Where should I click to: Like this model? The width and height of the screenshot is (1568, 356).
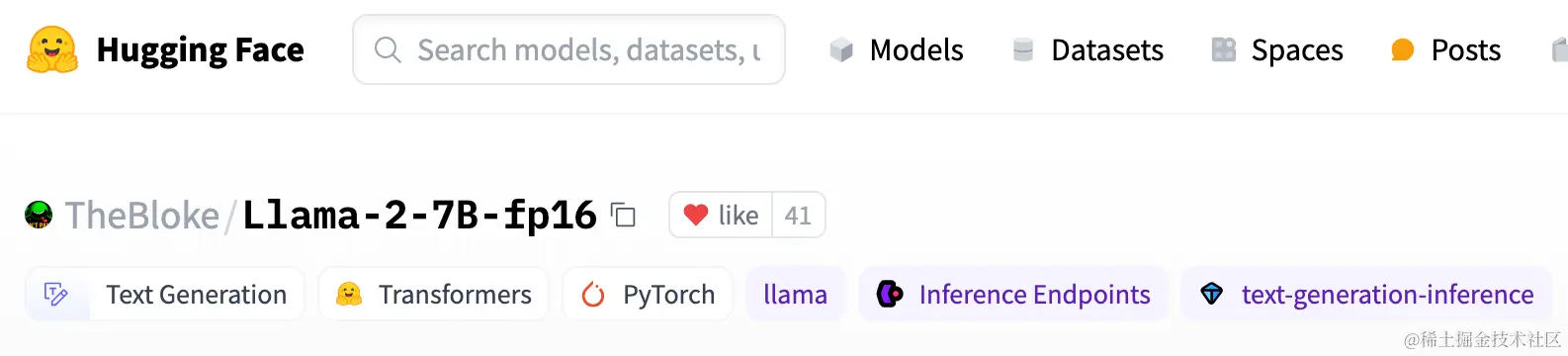pyautogui.click(x=721, y=215)
